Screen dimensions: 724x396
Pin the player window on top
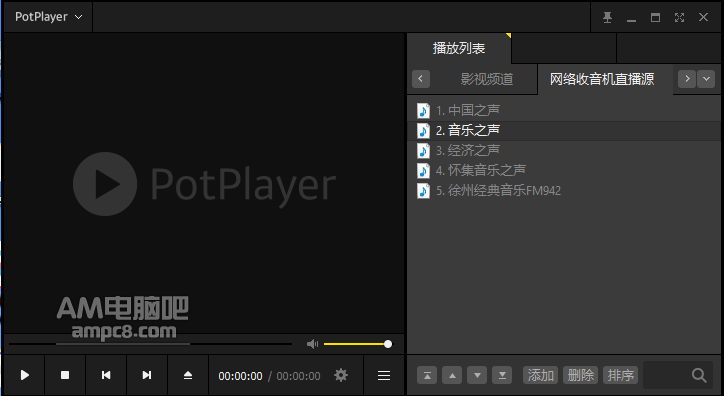click(x=607, y=18)
